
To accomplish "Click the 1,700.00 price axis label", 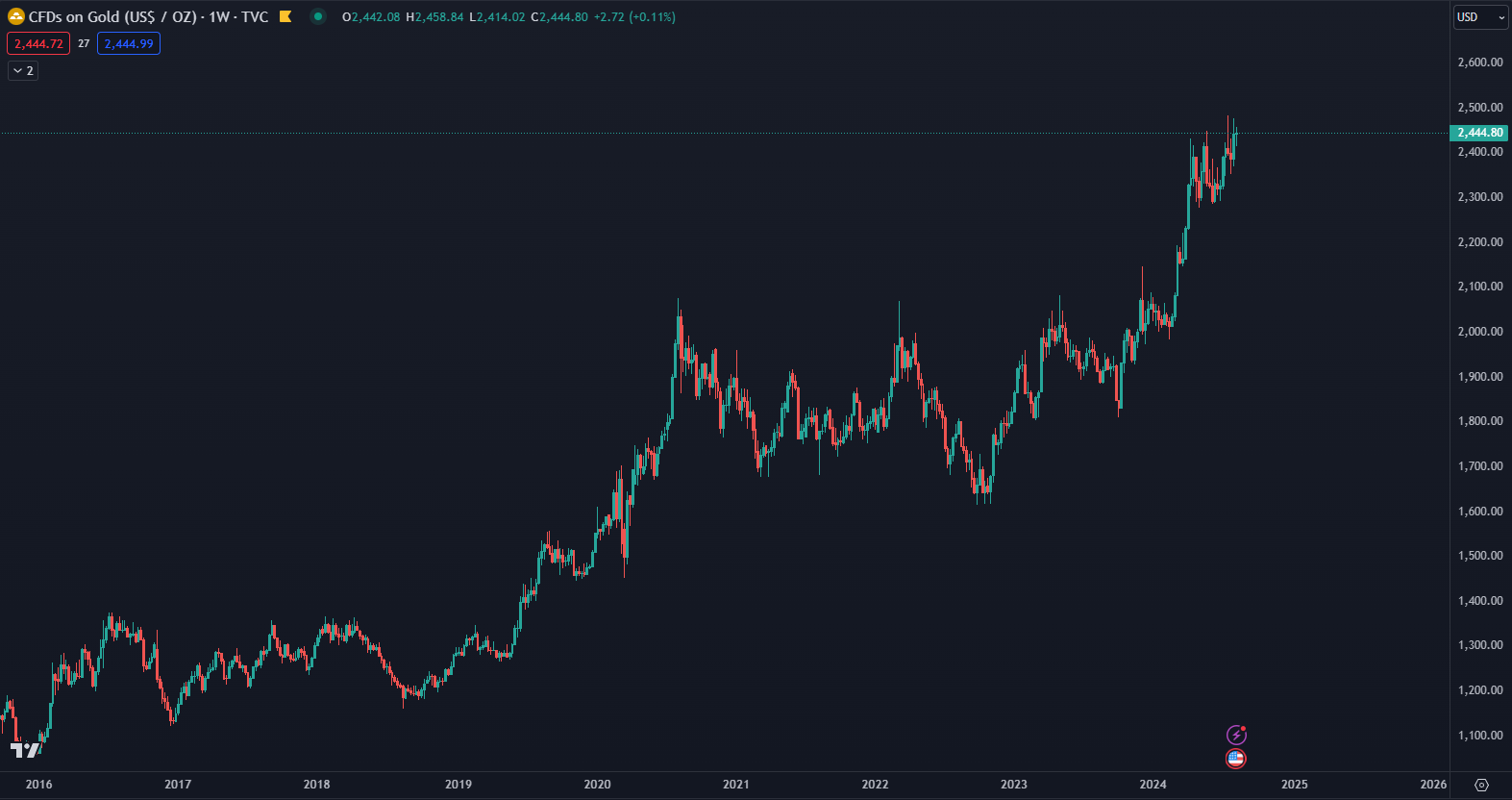I will coord(1480,466).
